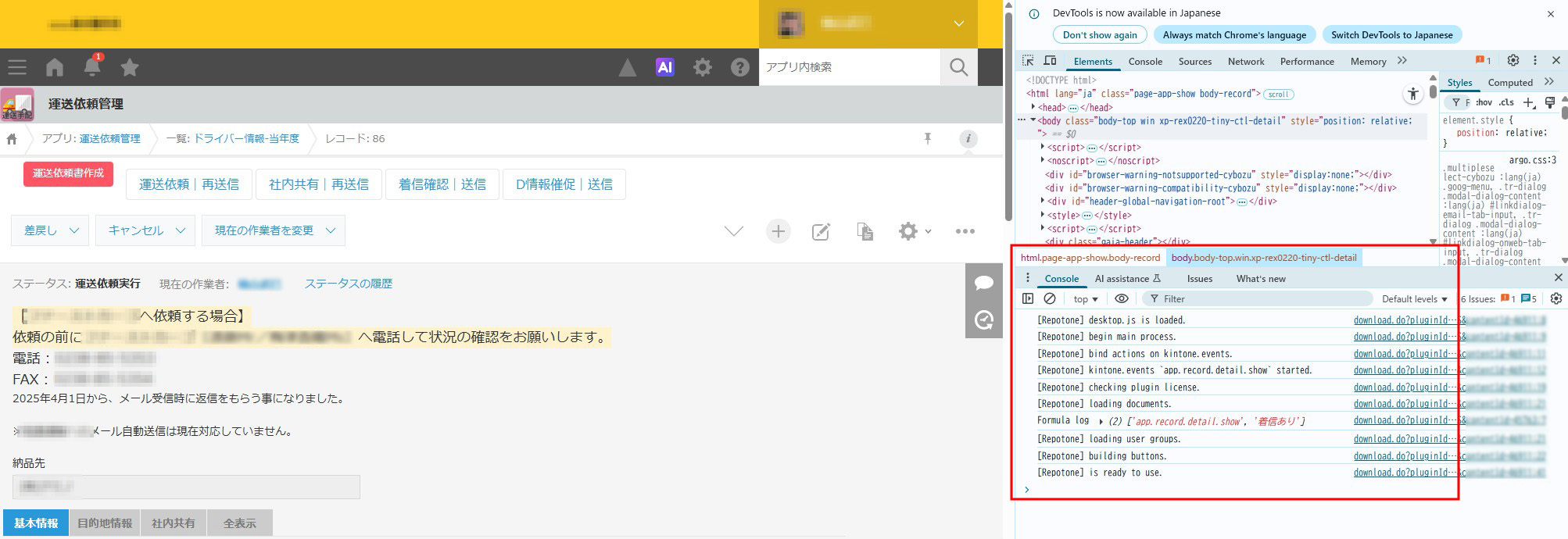Click the AI assistant icon

click(x=664, y=67)
